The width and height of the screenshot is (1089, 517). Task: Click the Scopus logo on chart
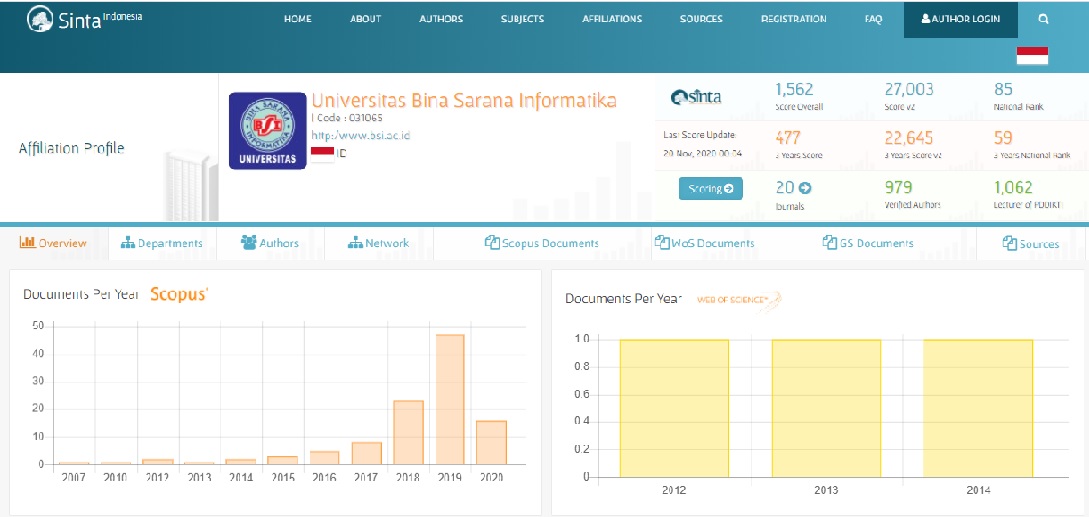tap(179, 295)
